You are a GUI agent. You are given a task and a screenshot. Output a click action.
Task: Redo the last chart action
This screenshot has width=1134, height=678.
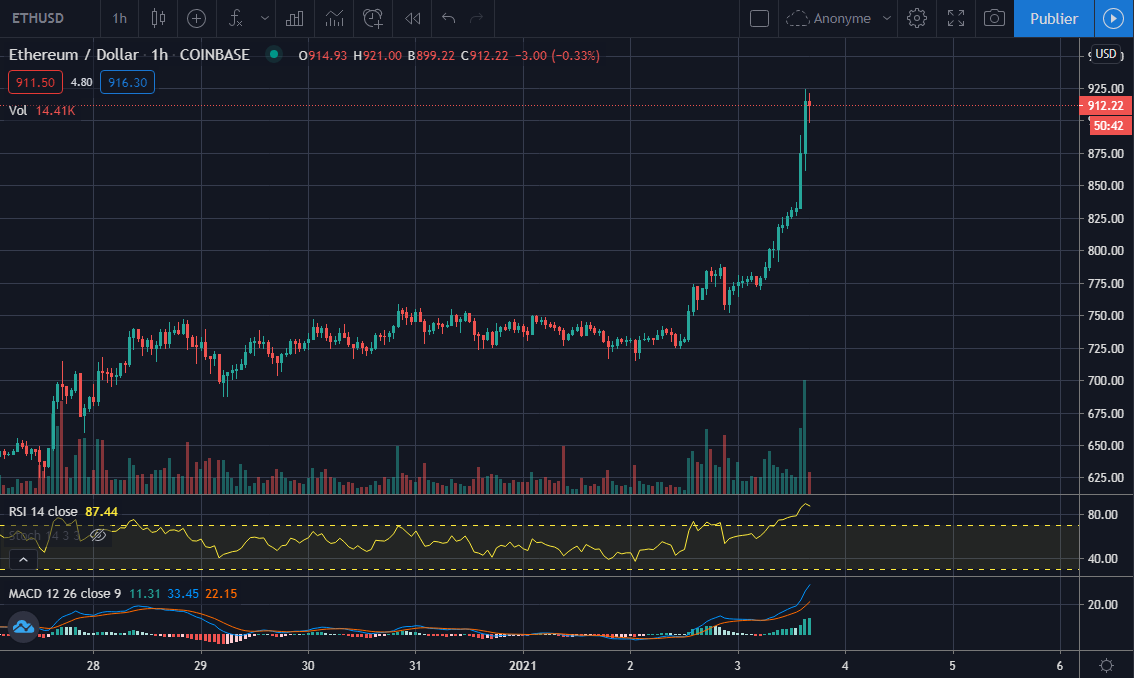[x=477, y=18]
